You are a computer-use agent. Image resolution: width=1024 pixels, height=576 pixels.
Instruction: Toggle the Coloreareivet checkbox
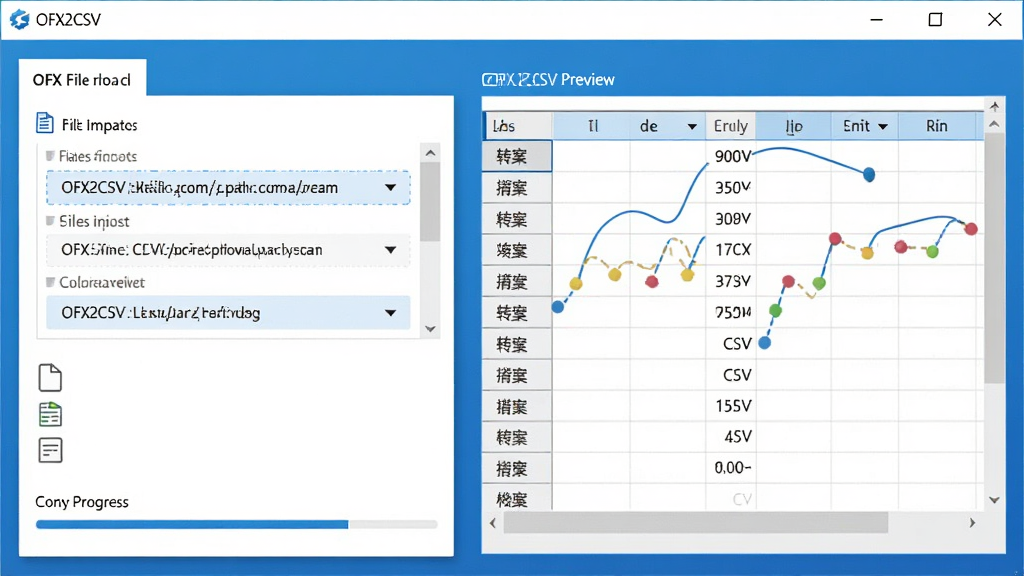(x=50, y=282)
